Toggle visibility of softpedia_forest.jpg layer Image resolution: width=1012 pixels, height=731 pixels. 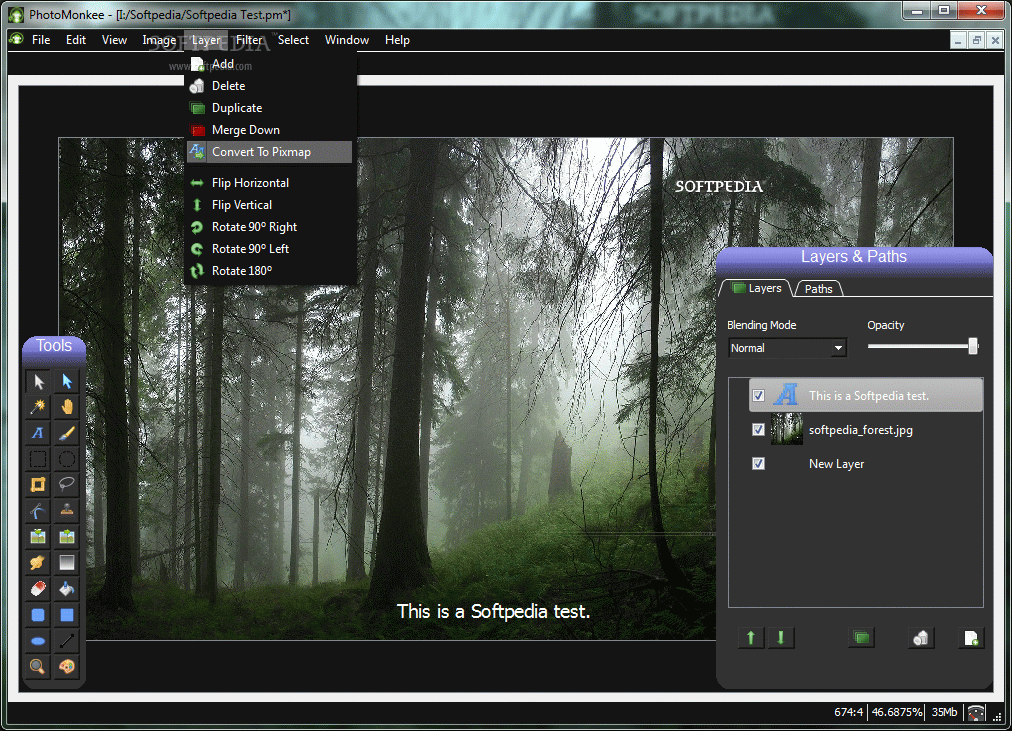click(758, 430)
